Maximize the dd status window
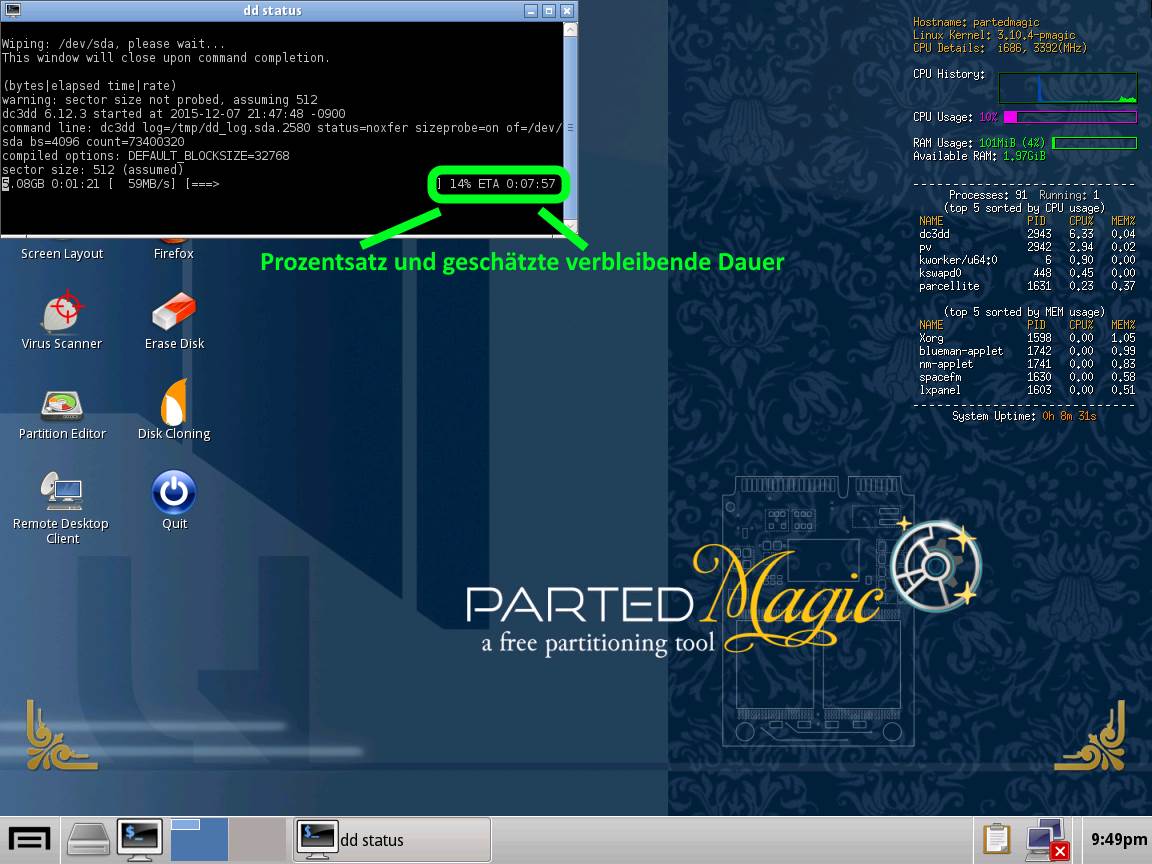Image resolution: width=1152 pixels, height=864 pixels. click(x=549, y=10)
